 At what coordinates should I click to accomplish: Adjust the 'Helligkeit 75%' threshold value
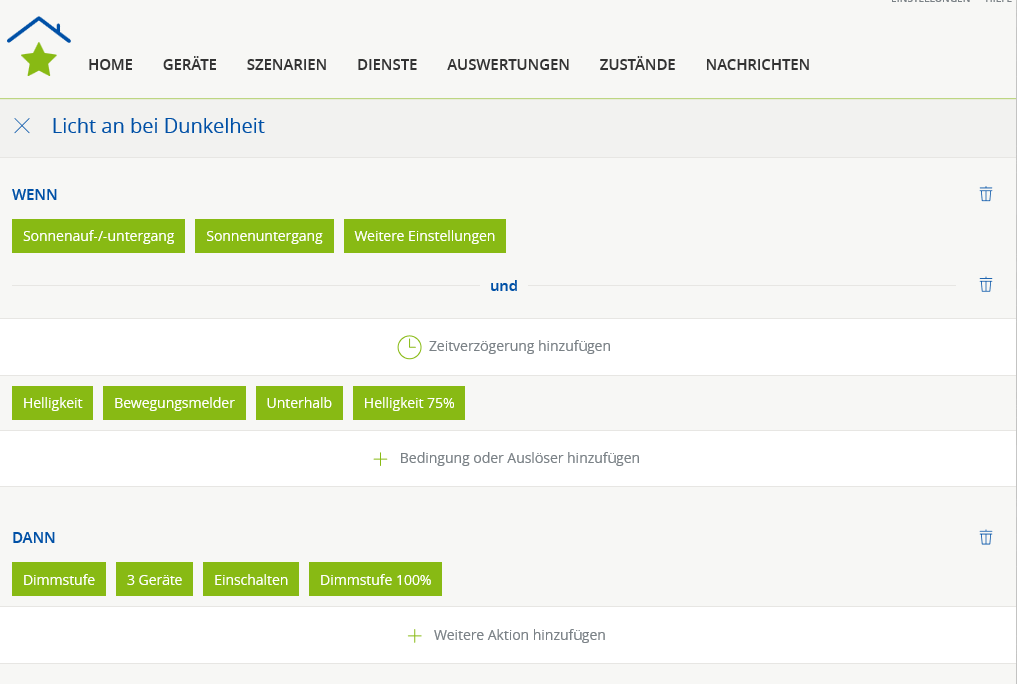tap(408, 403)
